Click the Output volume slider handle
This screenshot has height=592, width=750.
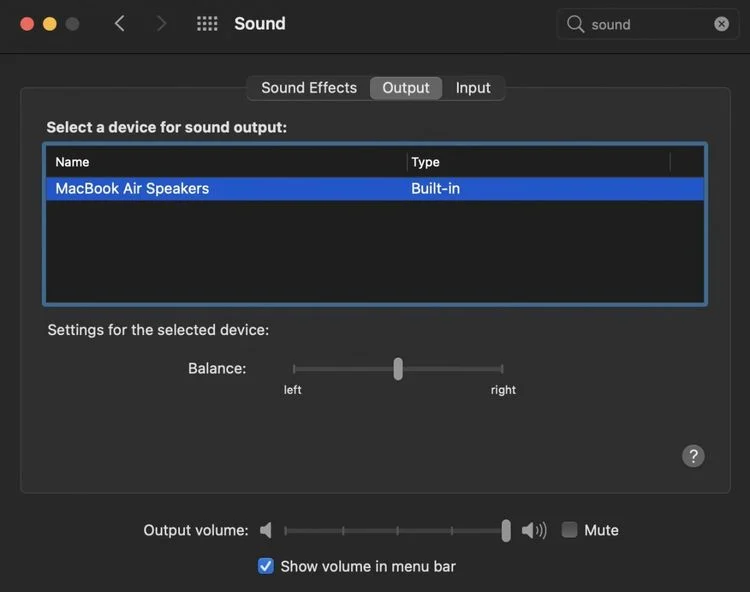coord(506,530)
